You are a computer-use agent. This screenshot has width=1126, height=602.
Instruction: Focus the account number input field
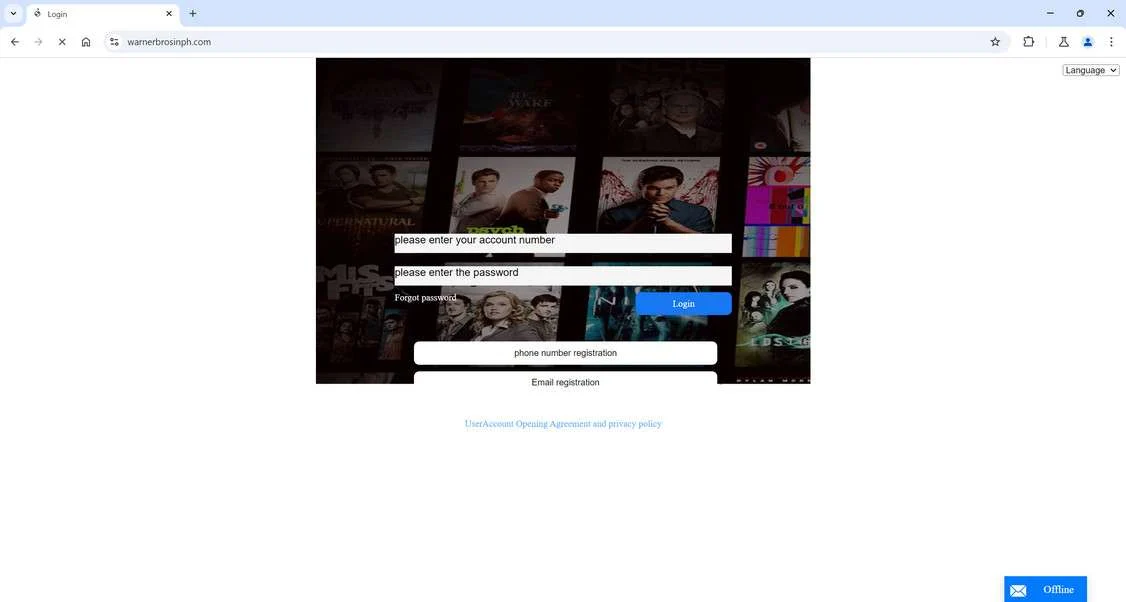pyautogui.click(x=563, y=243)
